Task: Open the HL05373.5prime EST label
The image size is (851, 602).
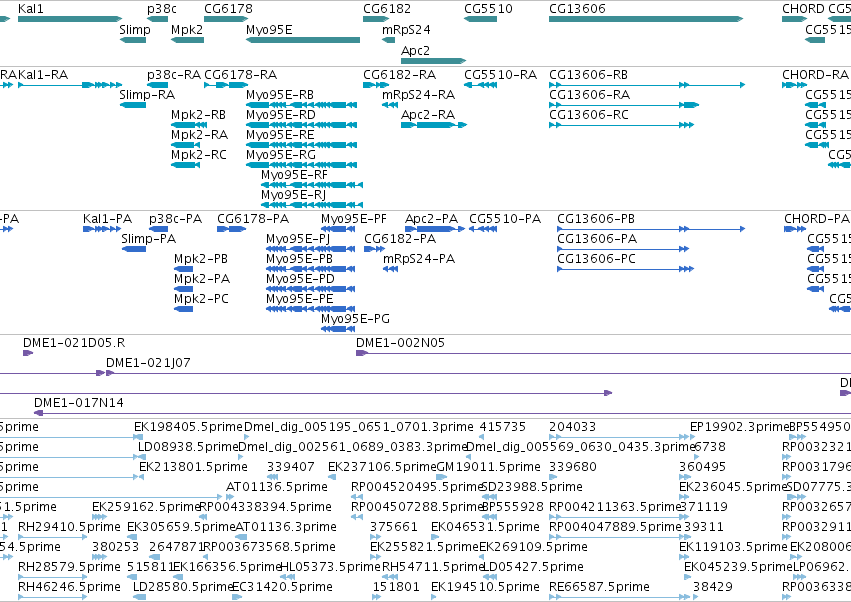Action: pos(331,567)
